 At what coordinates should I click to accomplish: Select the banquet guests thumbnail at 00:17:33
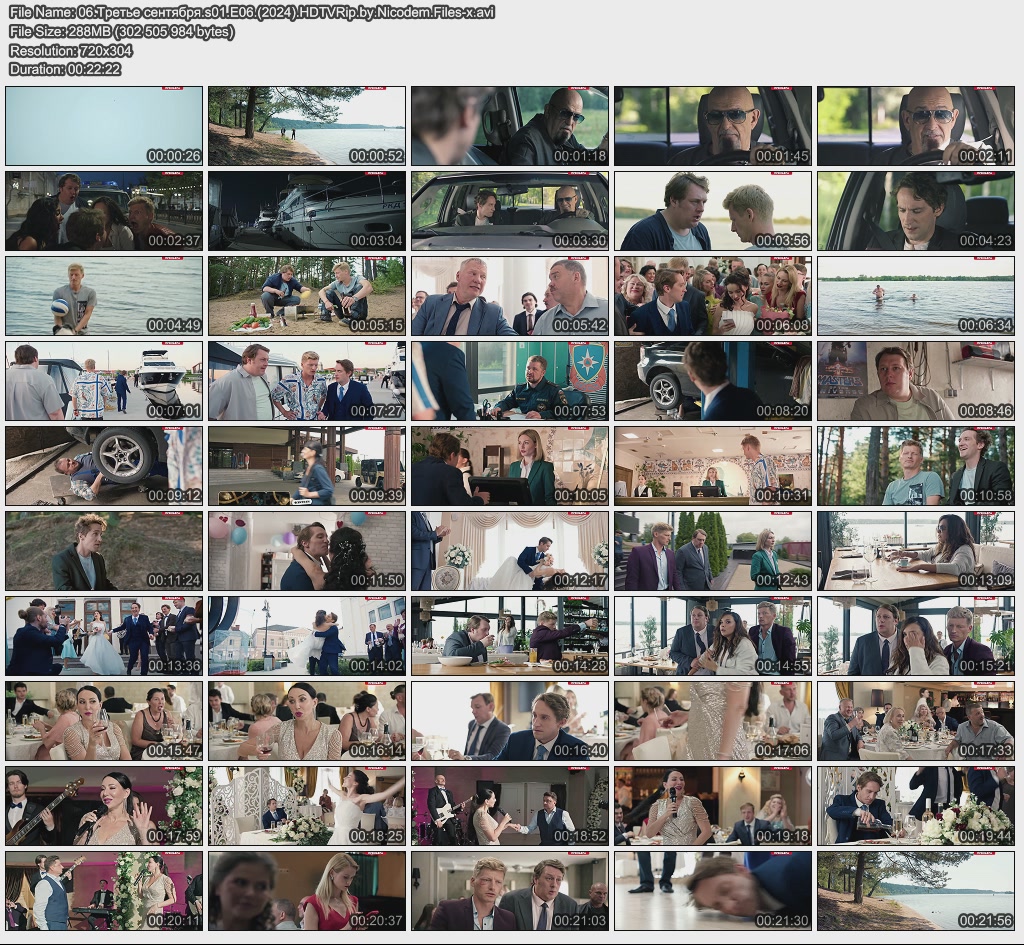[x=916, y=721]
